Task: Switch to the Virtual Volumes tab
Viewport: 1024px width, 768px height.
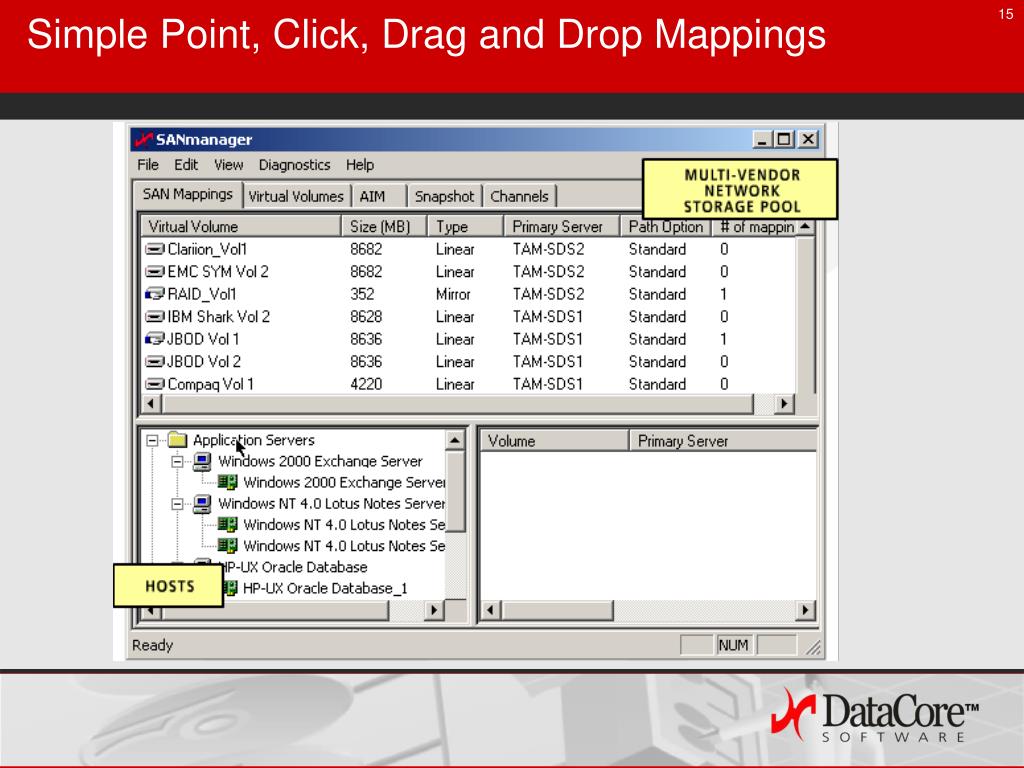Action: pos(296,197)
